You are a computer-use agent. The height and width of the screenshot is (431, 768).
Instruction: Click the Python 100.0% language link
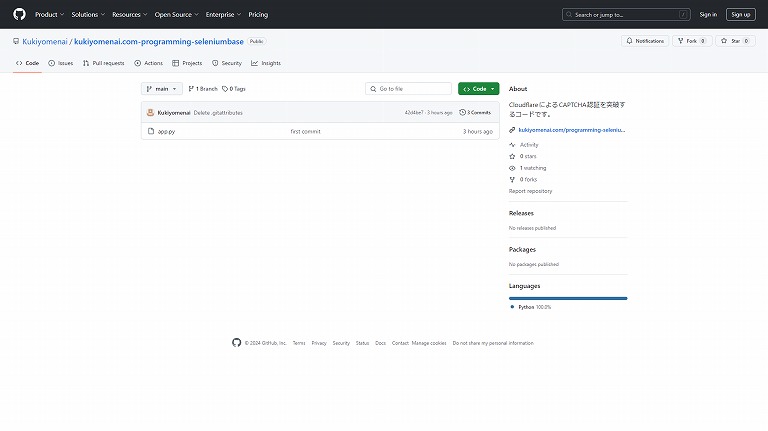[x=531, y=307]
